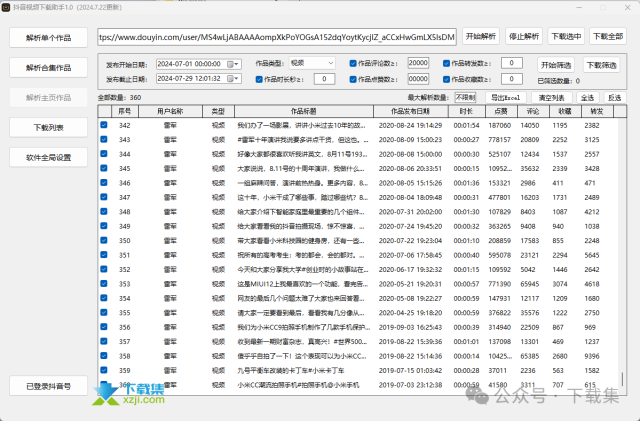Uncheck the checkbox for row 350
Image resolution: width=640 pixels, height=421 pixels.
point(104,240)
